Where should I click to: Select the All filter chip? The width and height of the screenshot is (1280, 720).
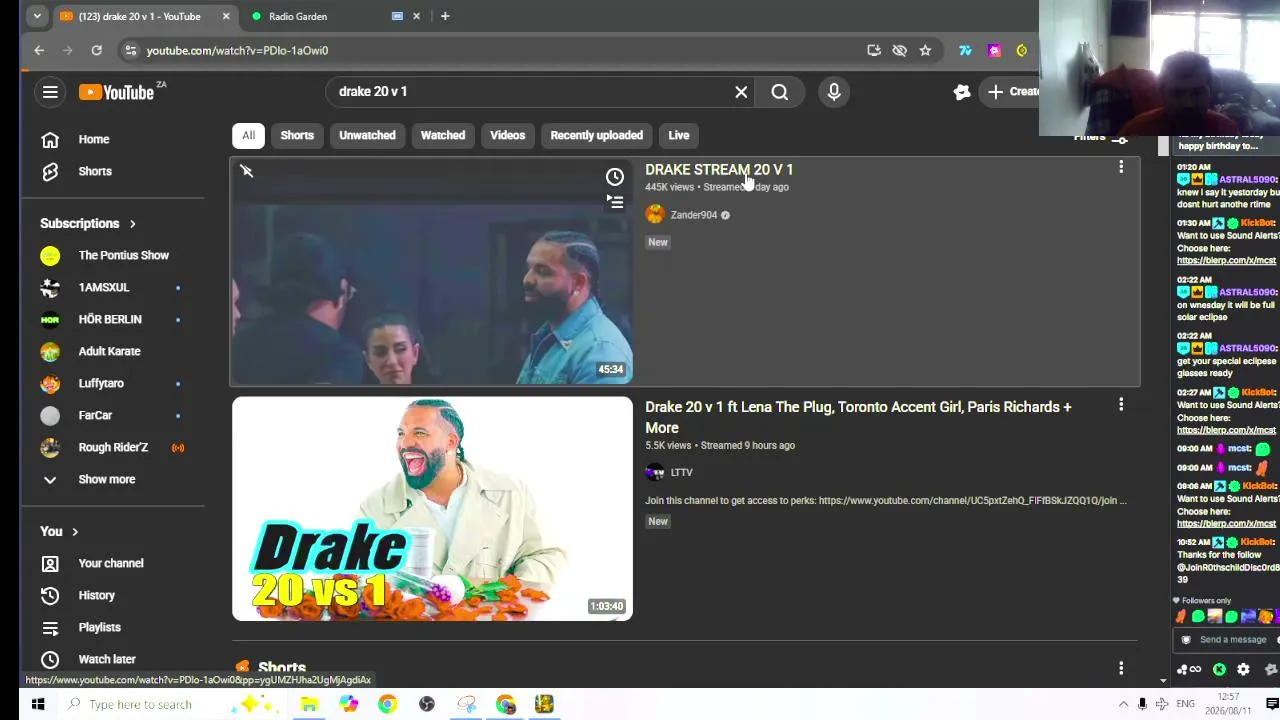click(248, 135)
